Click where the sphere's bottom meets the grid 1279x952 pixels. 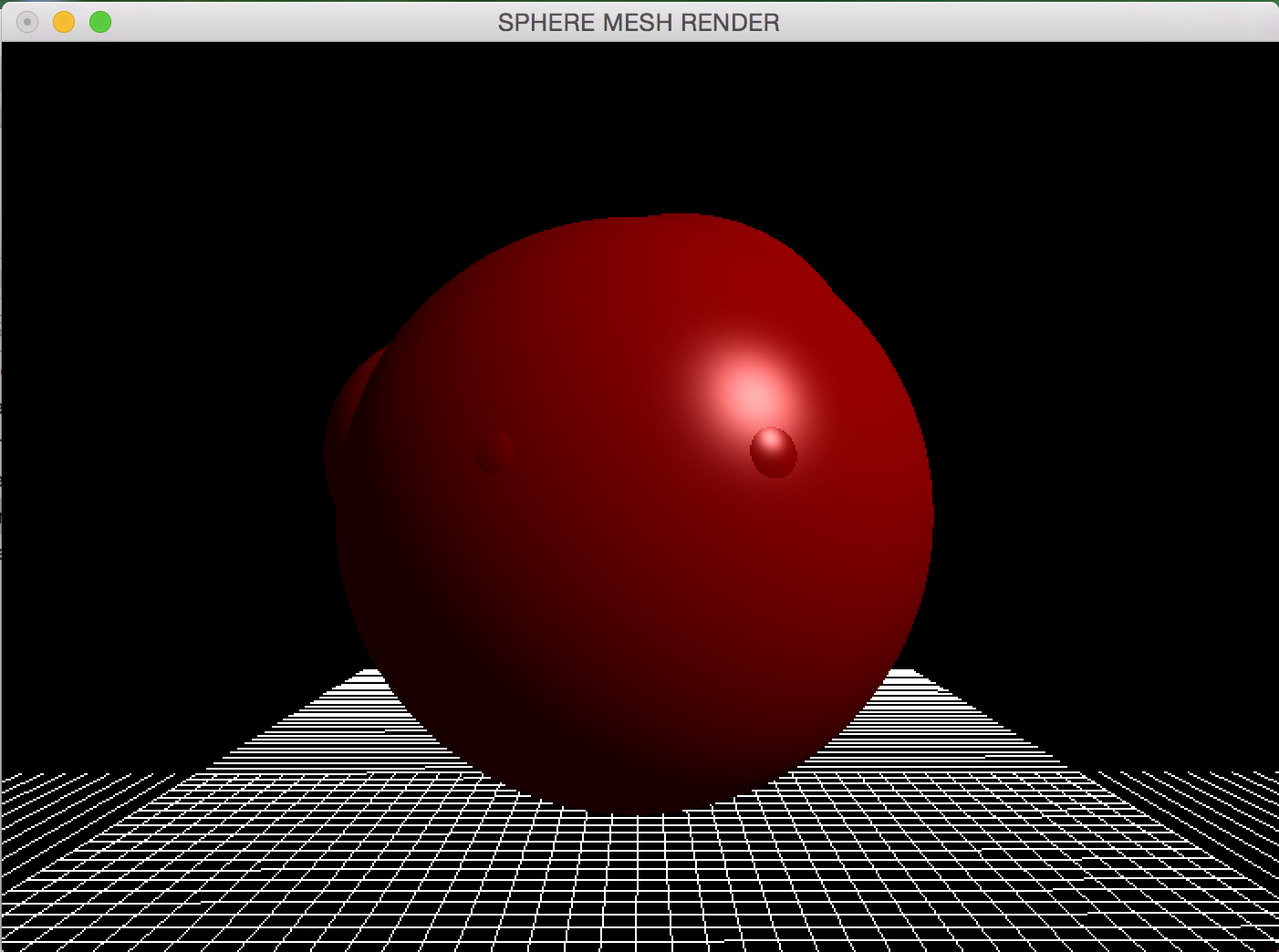(639, 810)
